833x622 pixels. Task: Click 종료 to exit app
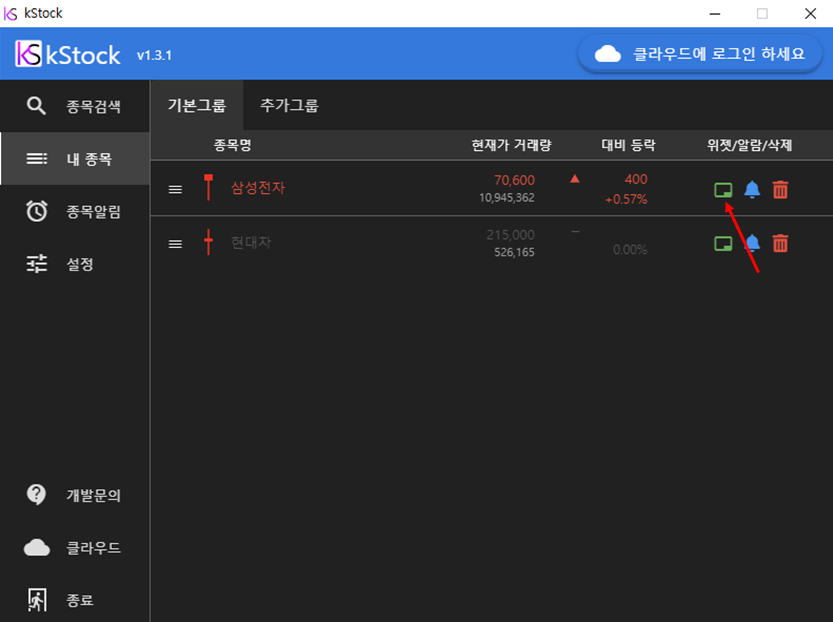(x=74, y=600)
